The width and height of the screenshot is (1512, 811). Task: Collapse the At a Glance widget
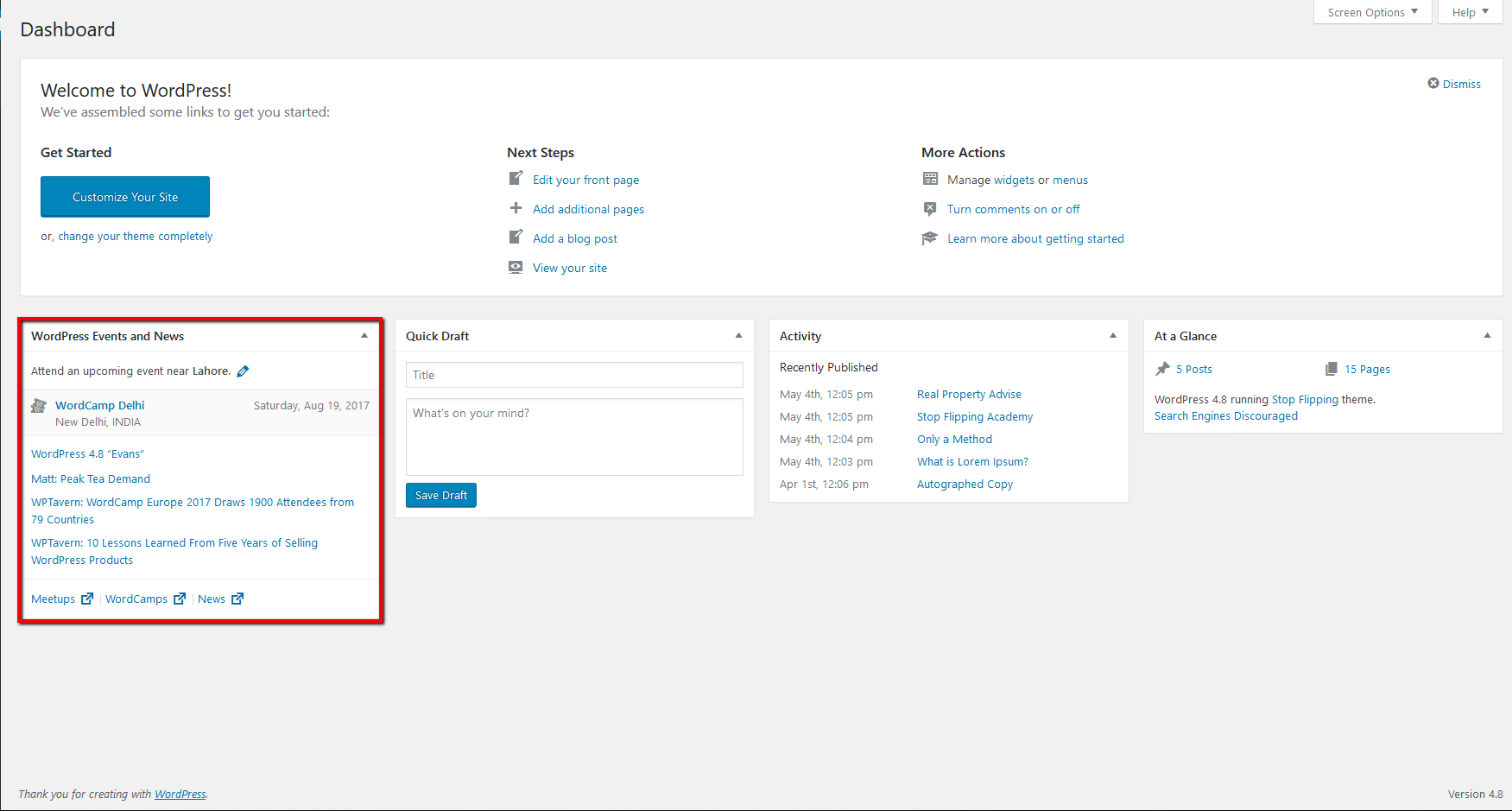1487,336
